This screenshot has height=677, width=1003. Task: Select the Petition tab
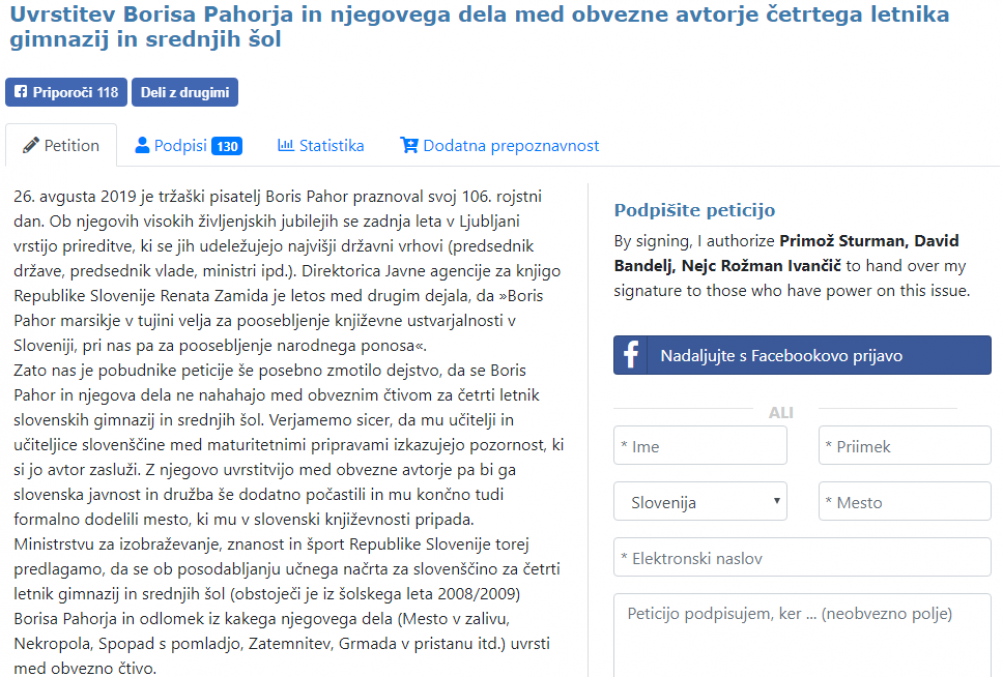(61, 145)
